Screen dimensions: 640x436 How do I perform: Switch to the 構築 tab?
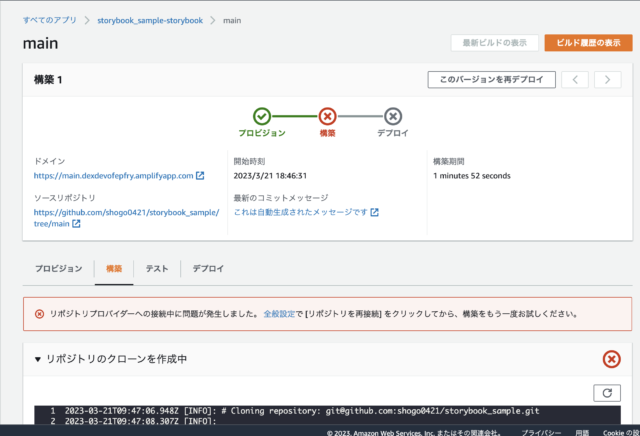coord(114,269)
